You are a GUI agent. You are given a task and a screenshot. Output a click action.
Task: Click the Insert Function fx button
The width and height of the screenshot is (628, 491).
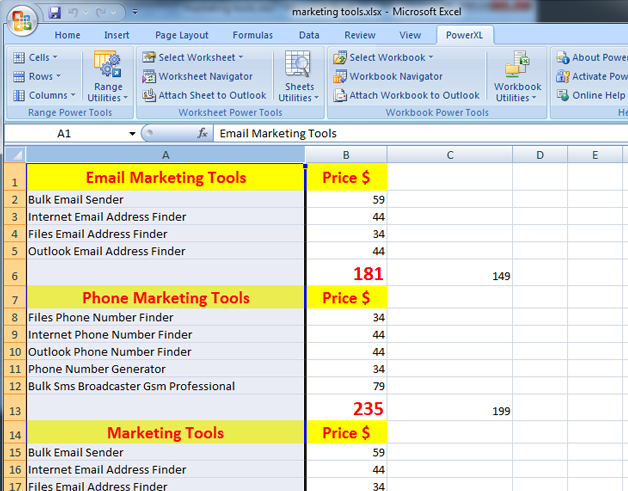[x=202, y=133]
